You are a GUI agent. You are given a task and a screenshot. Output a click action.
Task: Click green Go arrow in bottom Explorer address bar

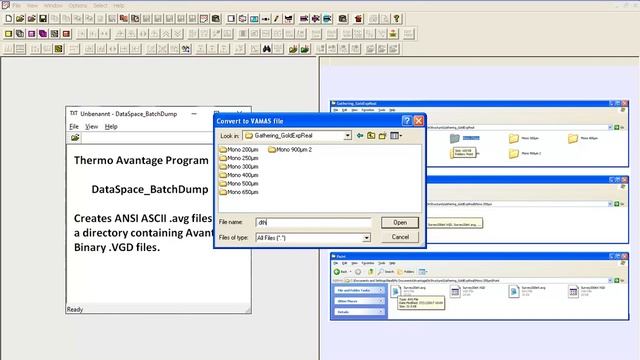point(617,280)
